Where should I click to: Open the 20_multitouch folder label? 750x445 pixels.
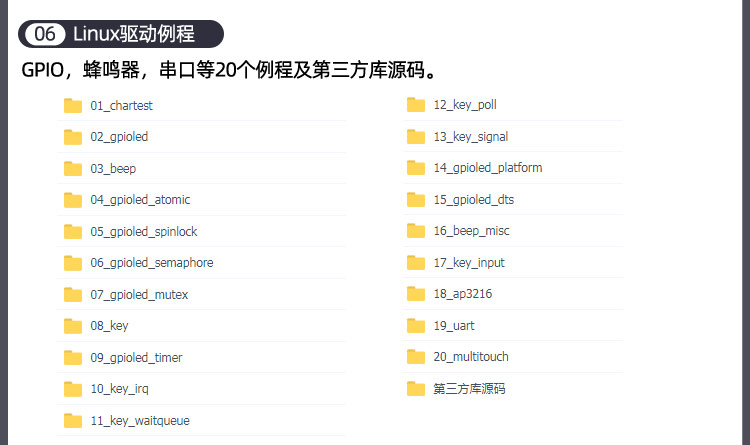coord(471,357)
